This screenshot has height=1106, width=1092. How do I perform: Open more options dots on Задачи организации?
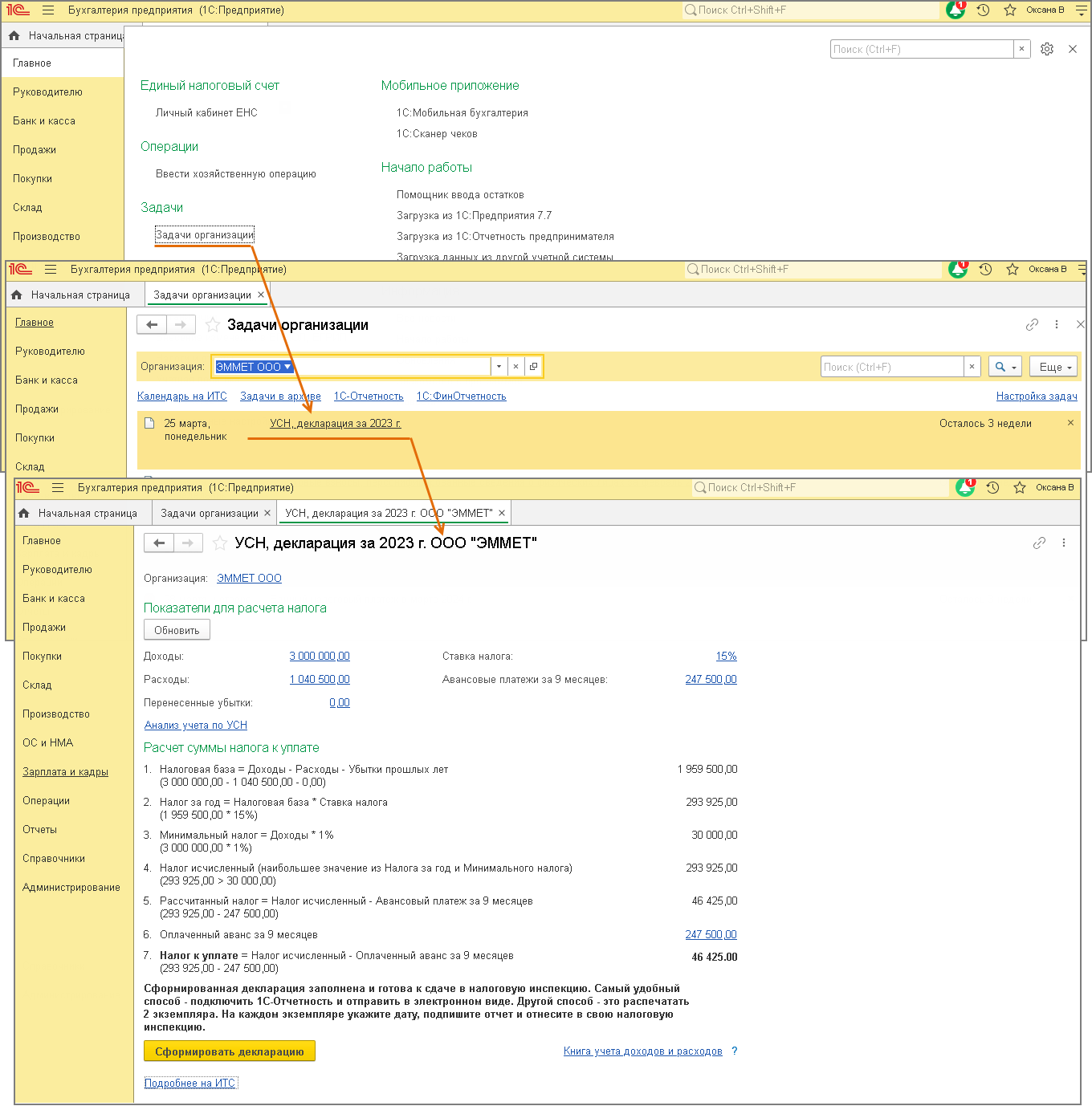[1057, 324]
